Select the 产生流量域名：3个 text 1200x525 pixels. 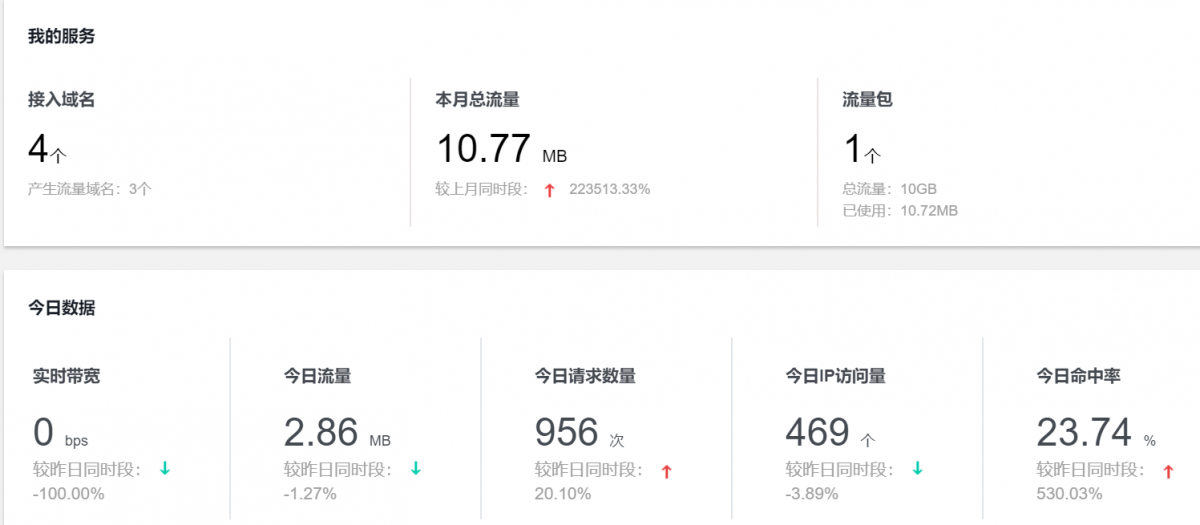[x=90, y=189]
